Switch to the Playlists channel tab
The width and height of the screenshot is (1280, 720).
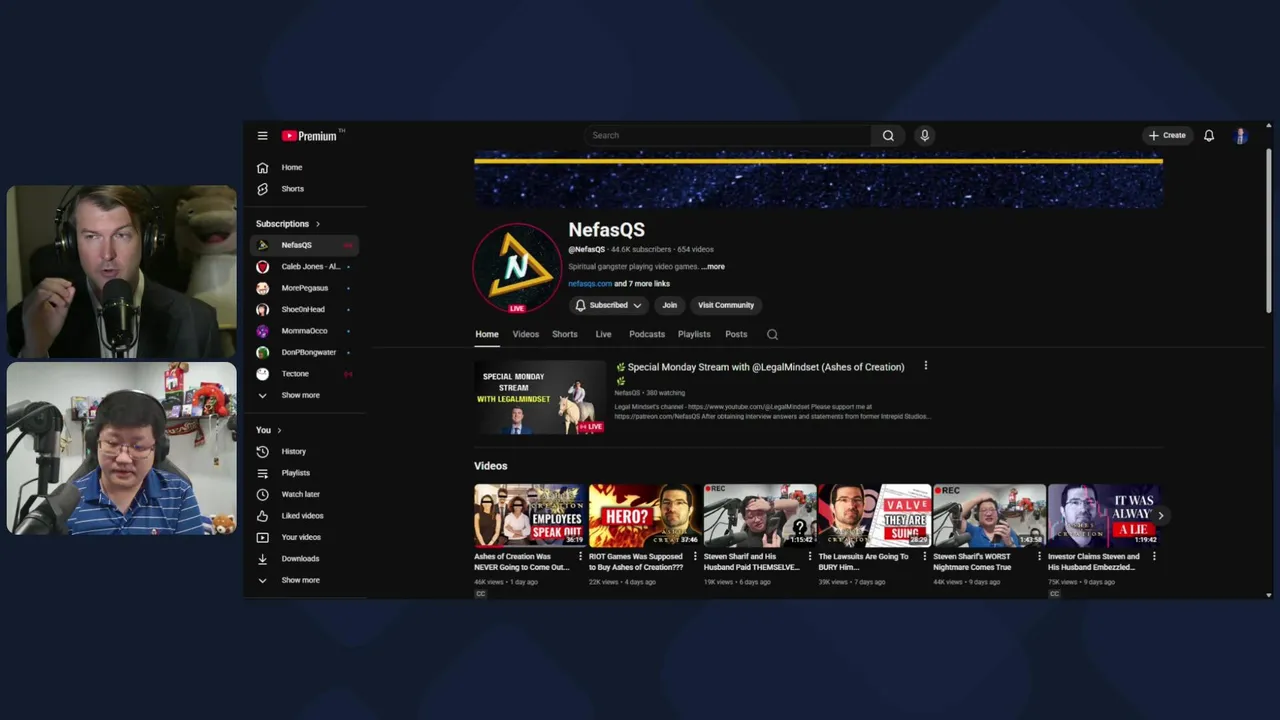click(x=694, y=334)
